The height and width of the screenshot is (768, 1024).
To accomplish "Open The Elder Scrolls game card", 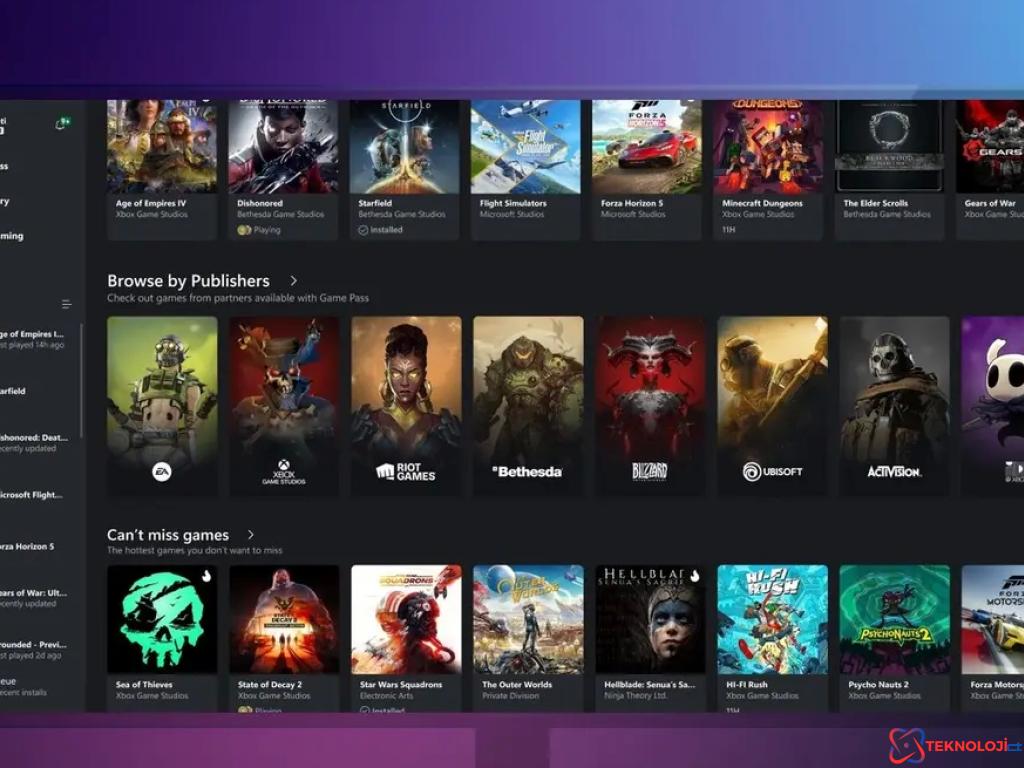I will [889, 170].
